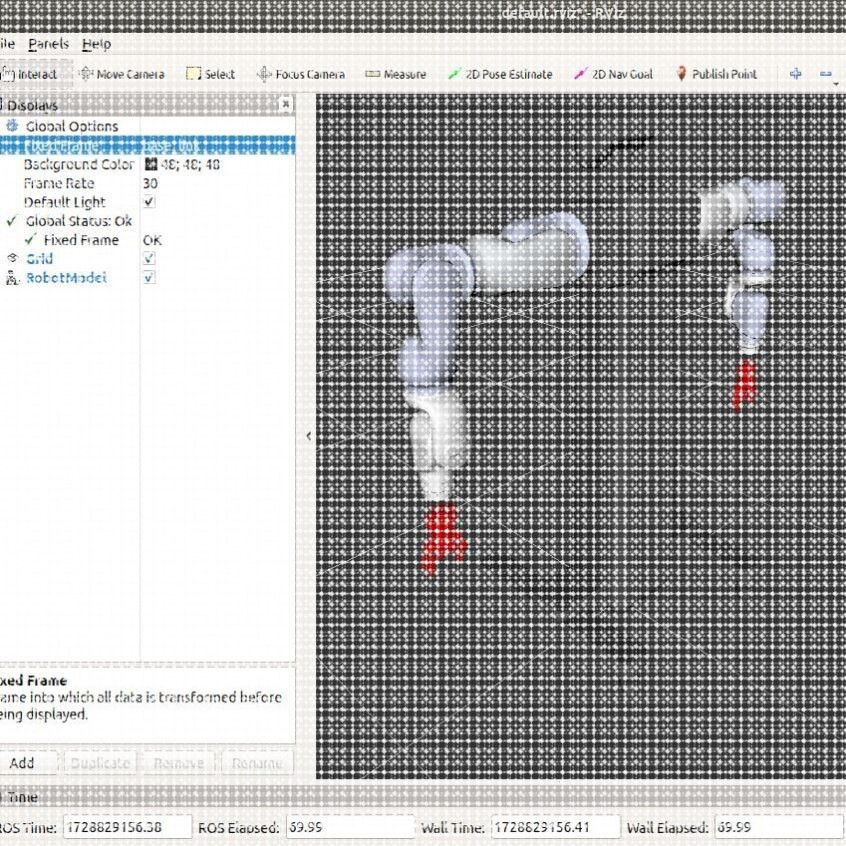Select the Move Camera tool

tap(122, 74)
